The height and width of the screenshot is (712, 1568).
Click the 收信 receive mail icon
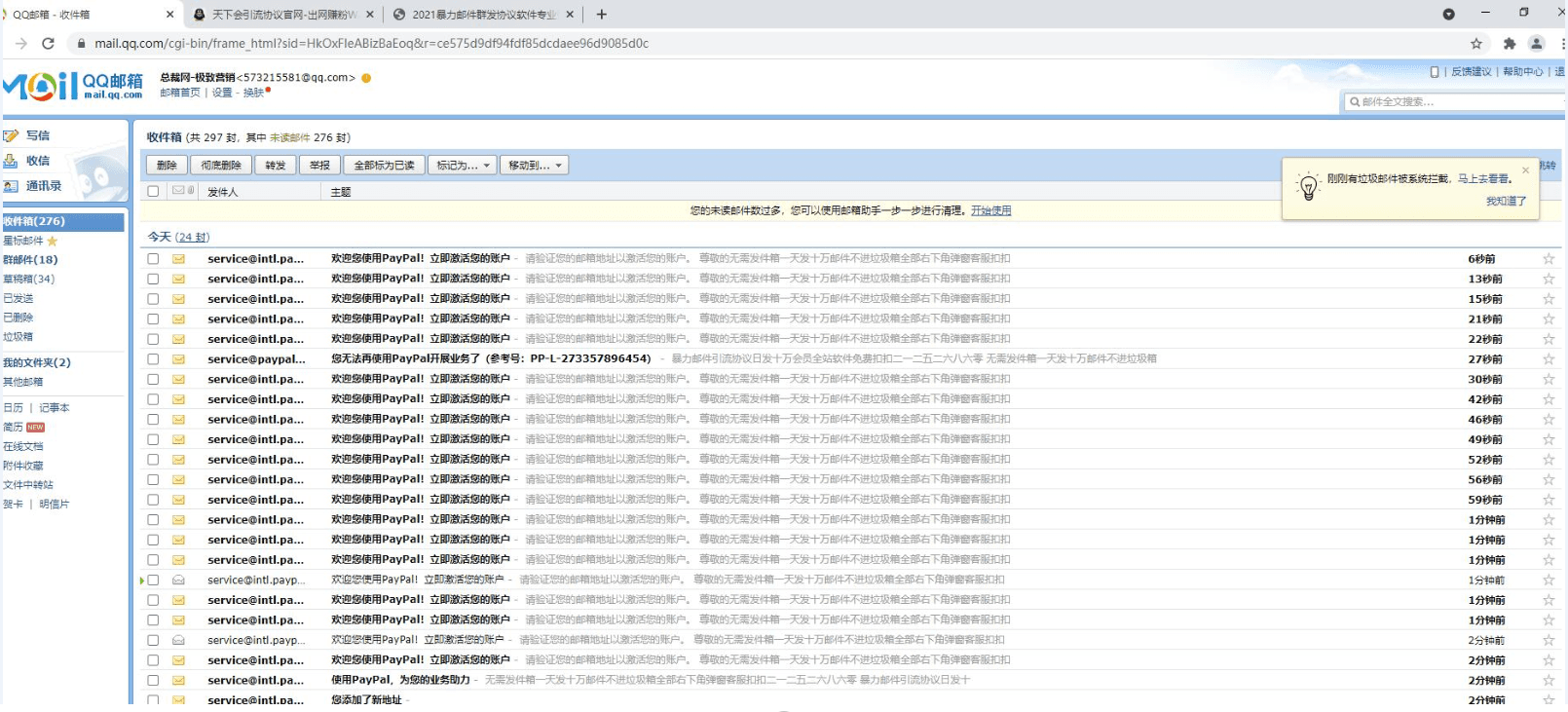click(12, 161)
